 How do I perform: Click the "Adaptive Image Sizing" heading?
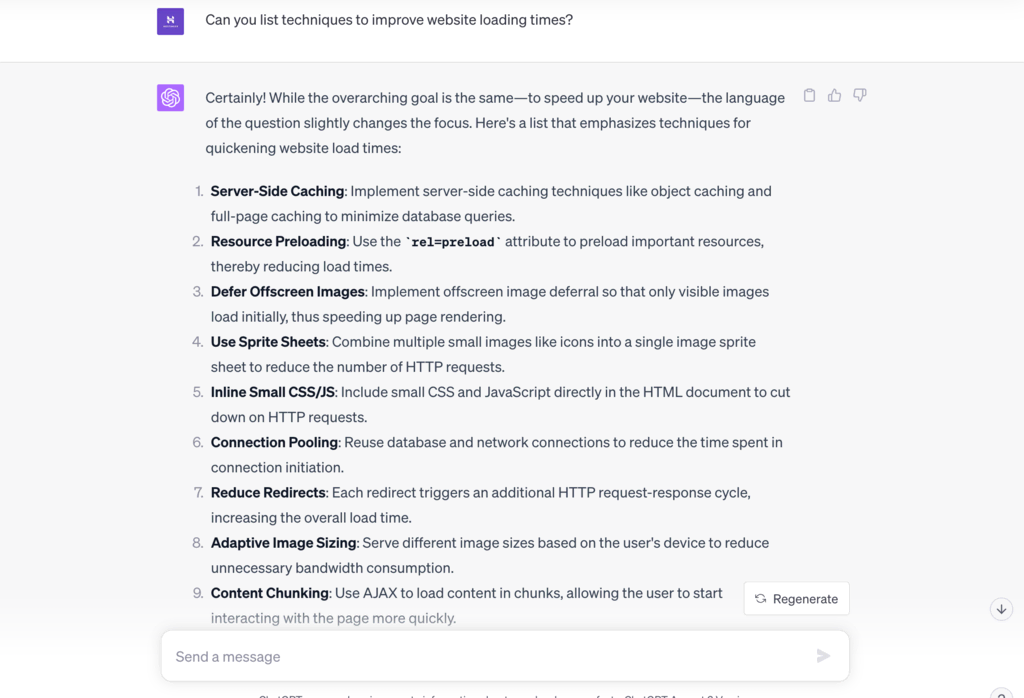coord(283,543)
